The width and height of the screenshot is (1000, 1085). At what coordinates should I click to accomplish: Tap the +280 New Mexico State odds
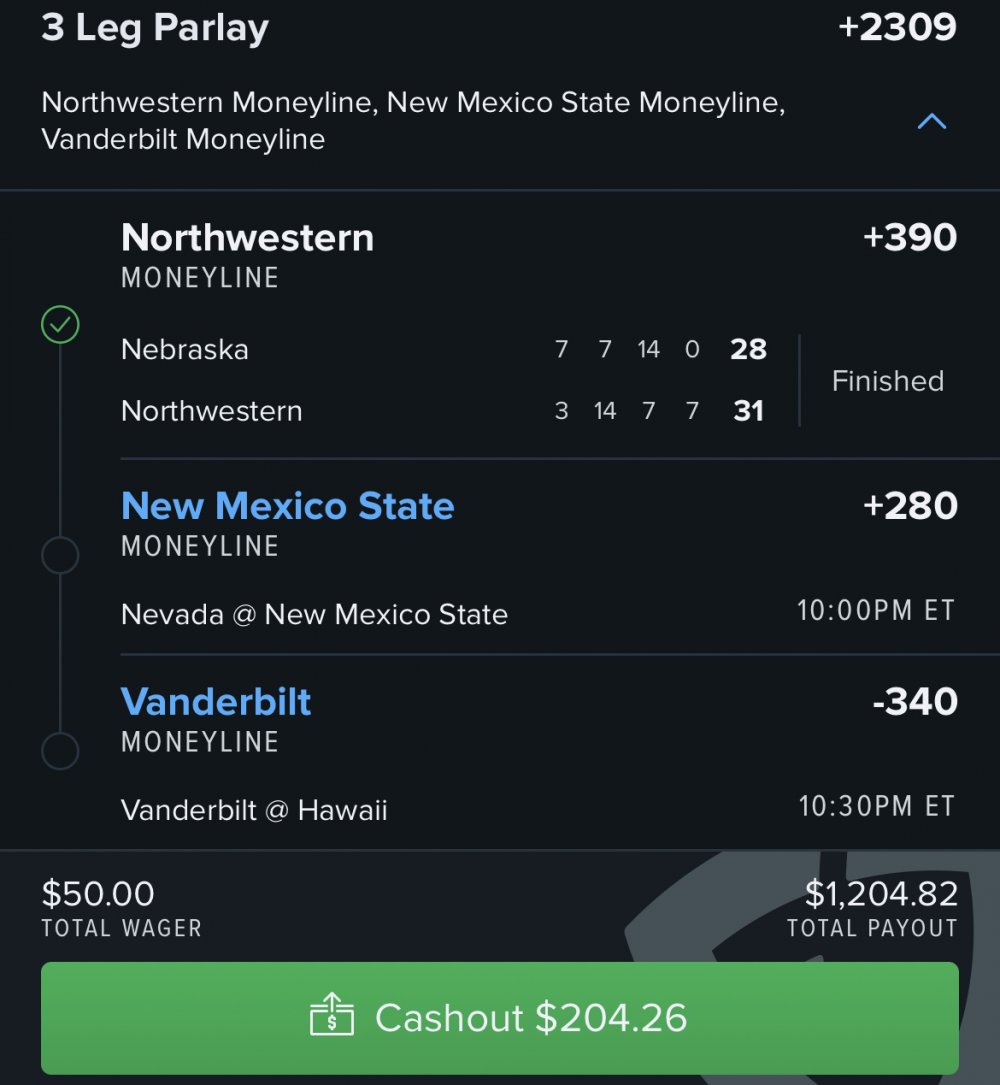tap(910, 506)
